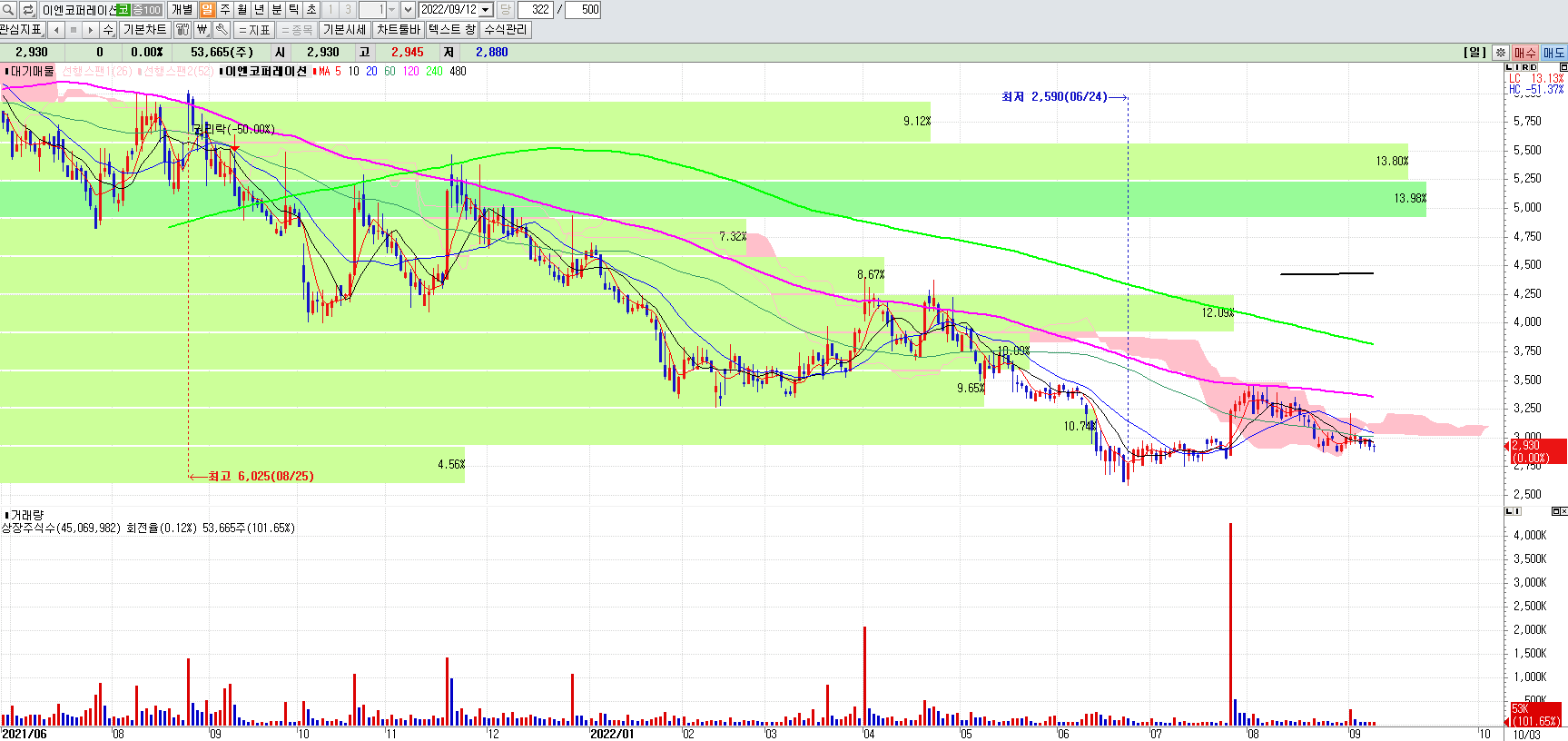Click the 500 total count field
Viewport: 1568px width, 741px height.
[583, 9]
